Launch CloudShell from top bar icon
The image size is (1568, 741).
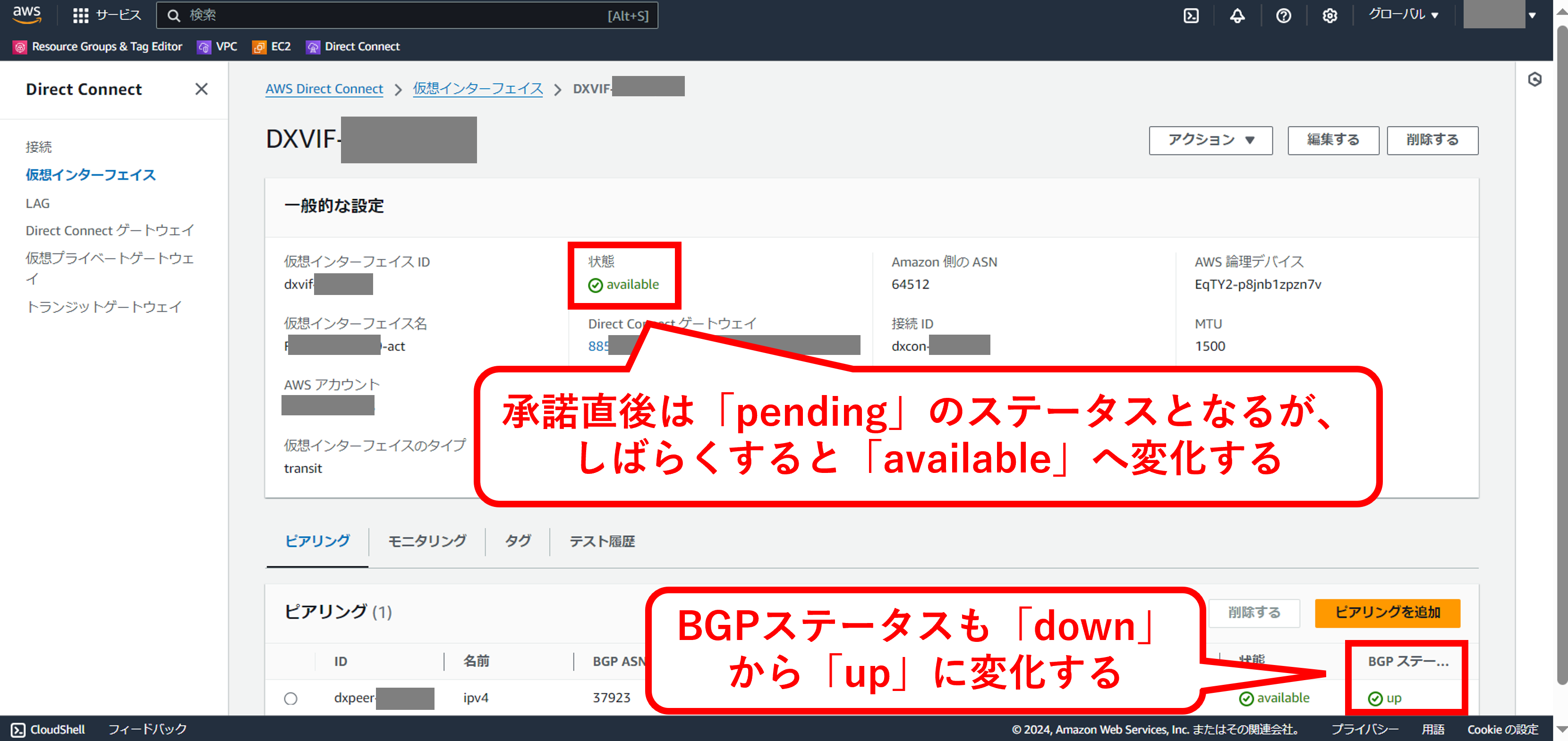[1191, 16]
